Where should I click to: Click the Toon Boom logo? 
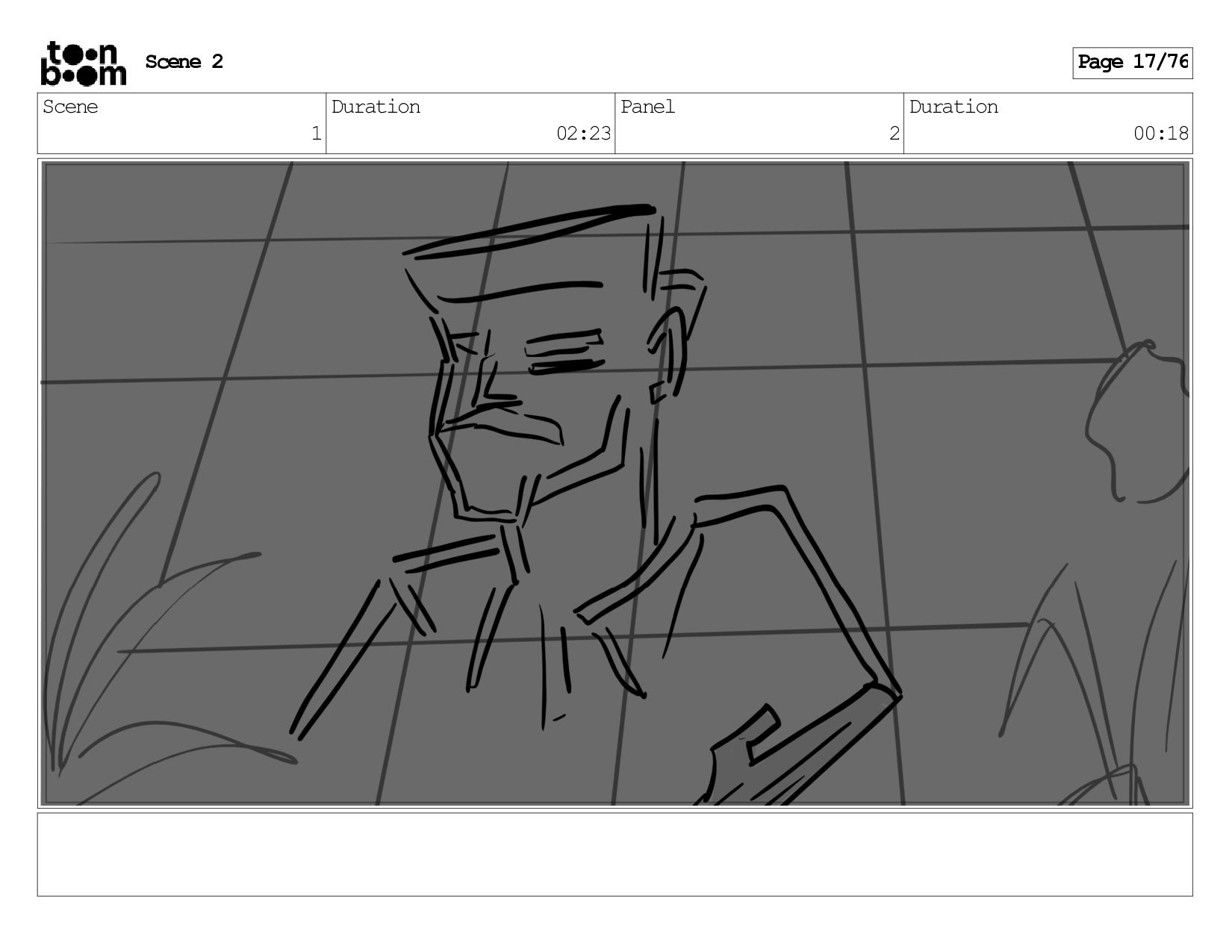click(83, 63)
